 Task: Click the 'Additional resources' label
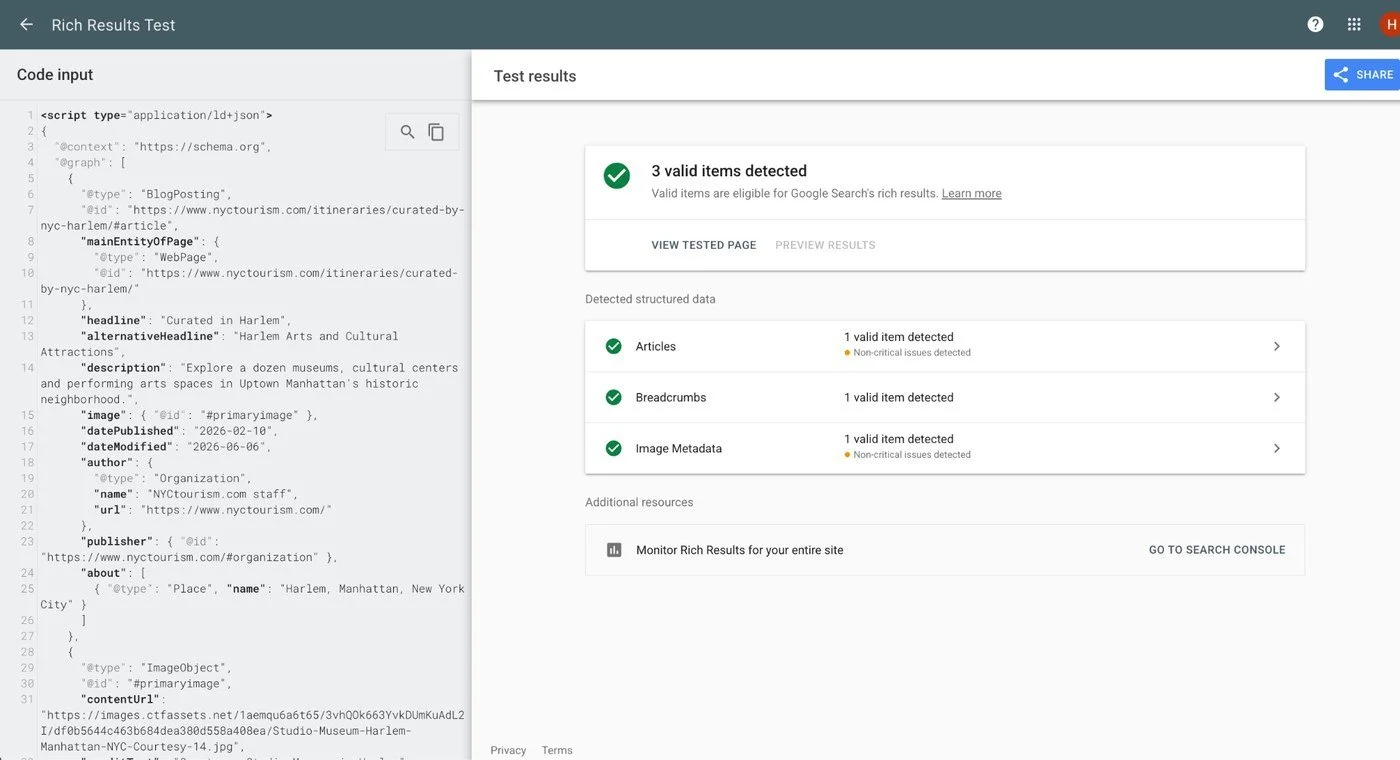639,502
